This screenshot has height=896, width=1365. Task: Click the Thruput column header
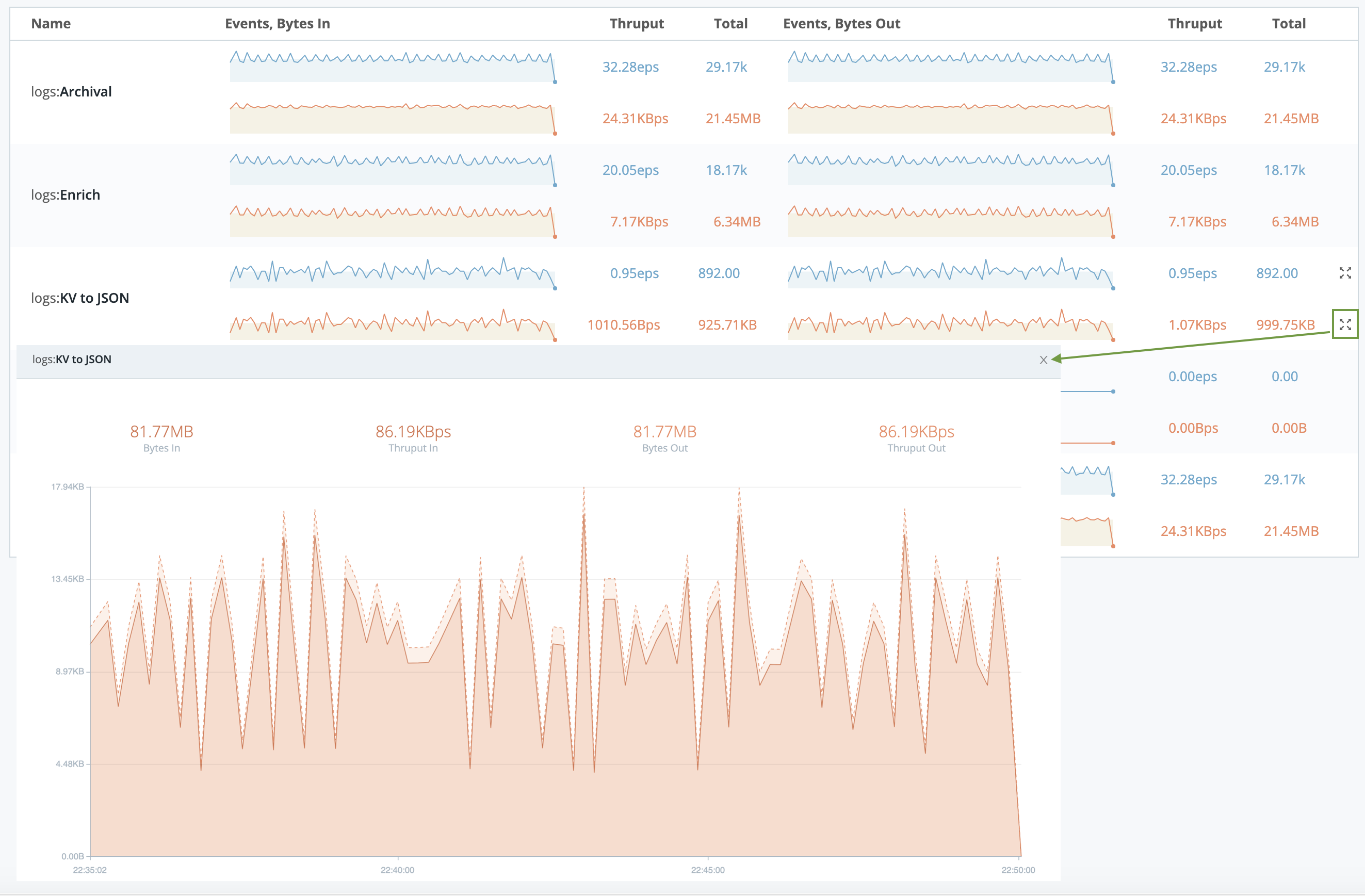click(x=637, y=24)
